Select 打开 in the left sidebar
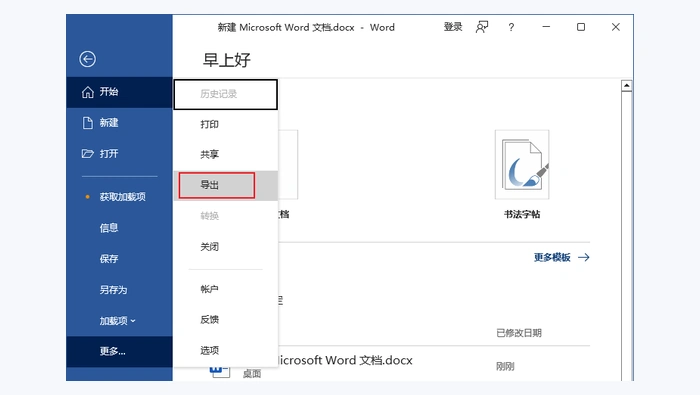700x395 pixels. coord(119,154)
